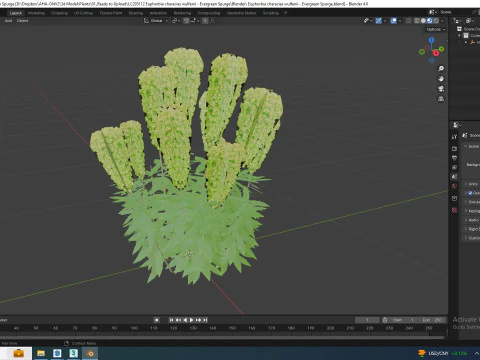Collapse the Collection tree arrow in outliner
Image resolution: width=480 pixels, height=360 pixels.
tap(460, 35)
